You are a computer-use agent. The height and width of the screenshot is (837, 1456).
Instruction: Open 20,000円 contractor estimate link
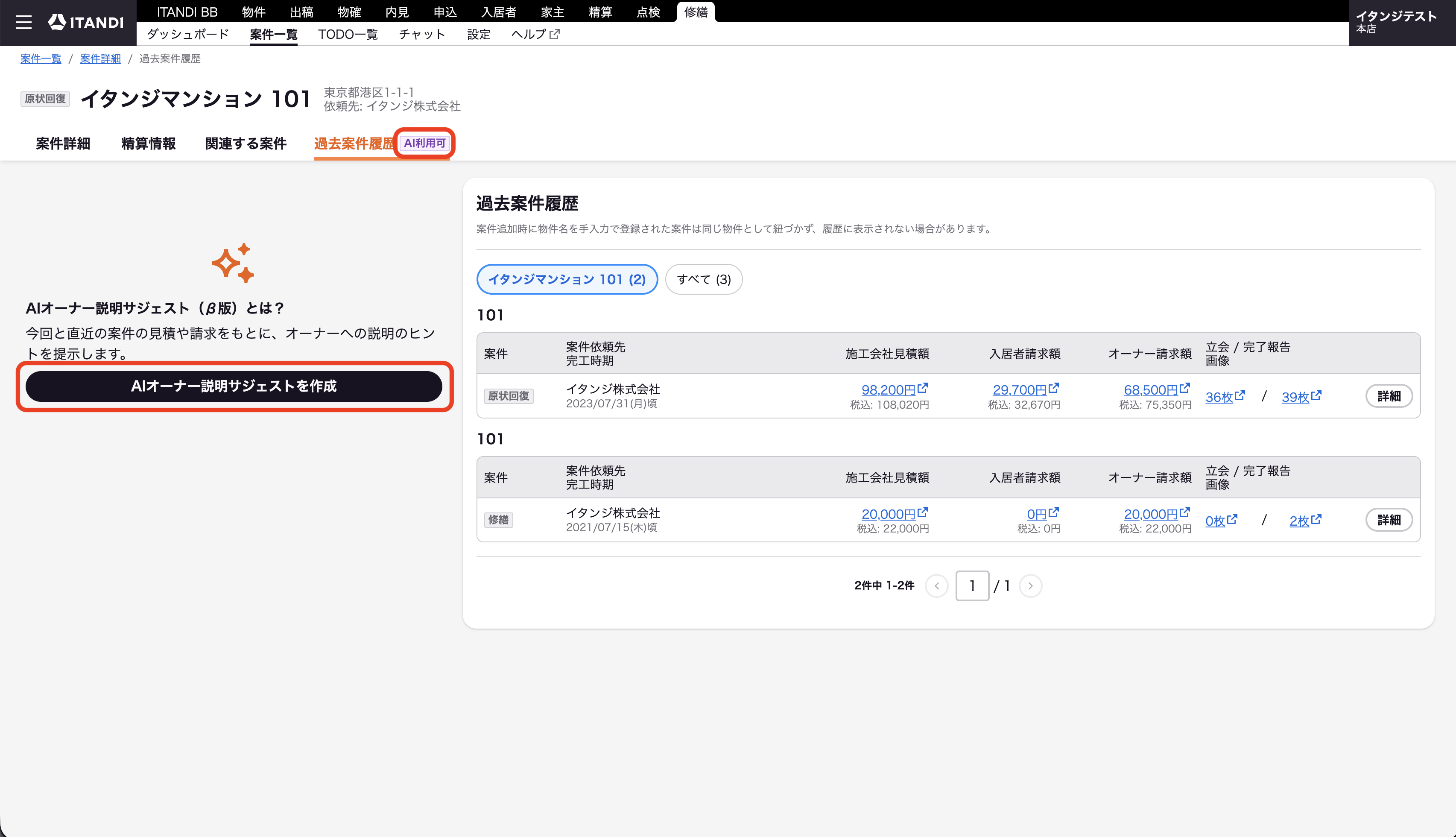pos(894,513)
